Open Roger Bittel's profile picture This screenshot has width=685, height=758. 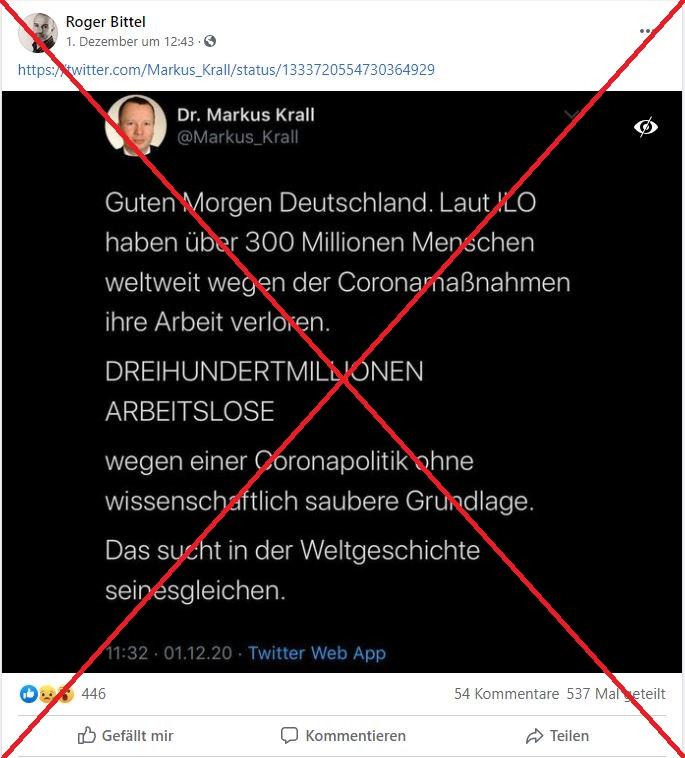tap(37, 32)
